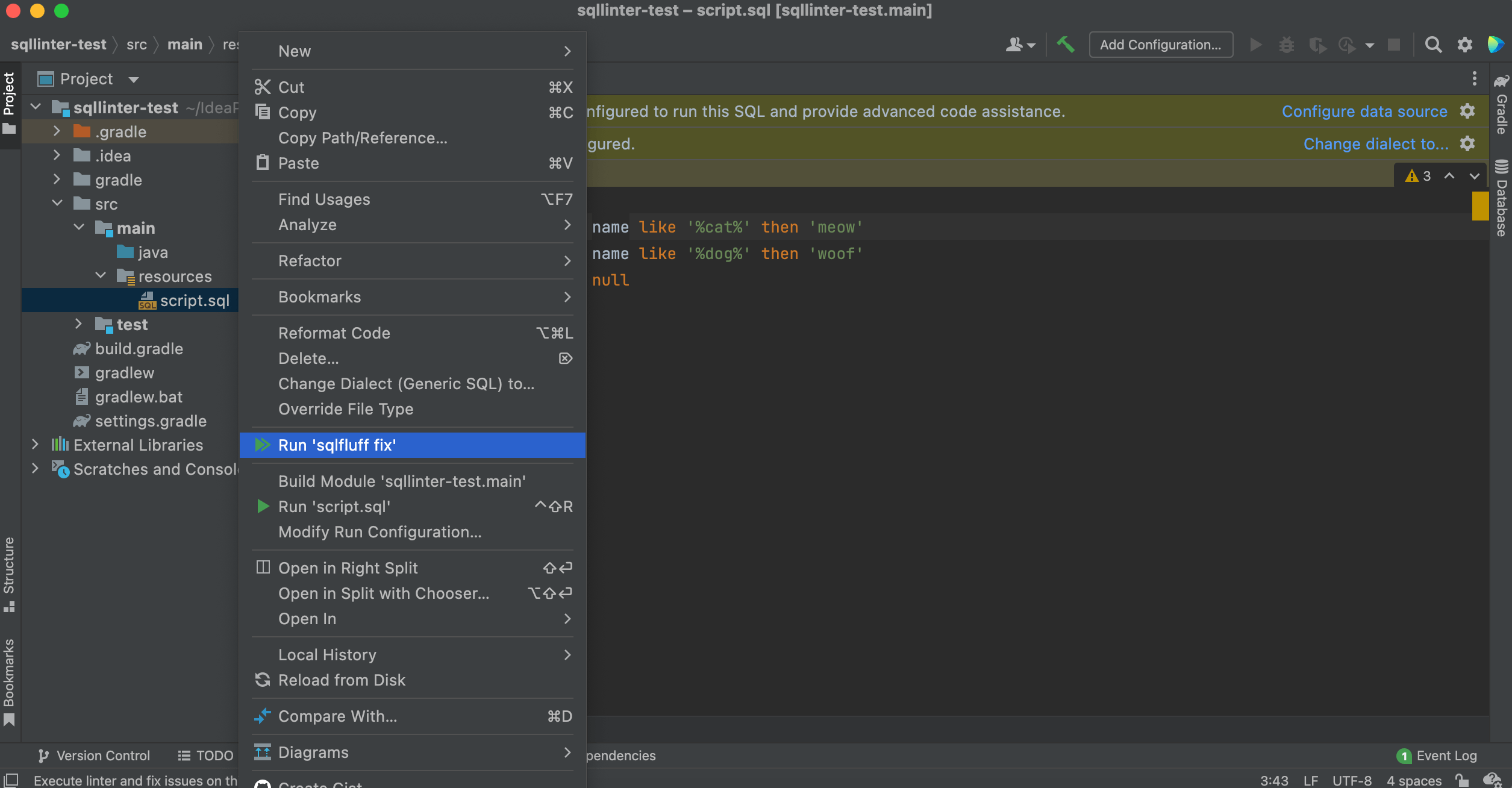
Task: Toggle the Project tool window stripe
Action: coord(9,99)
